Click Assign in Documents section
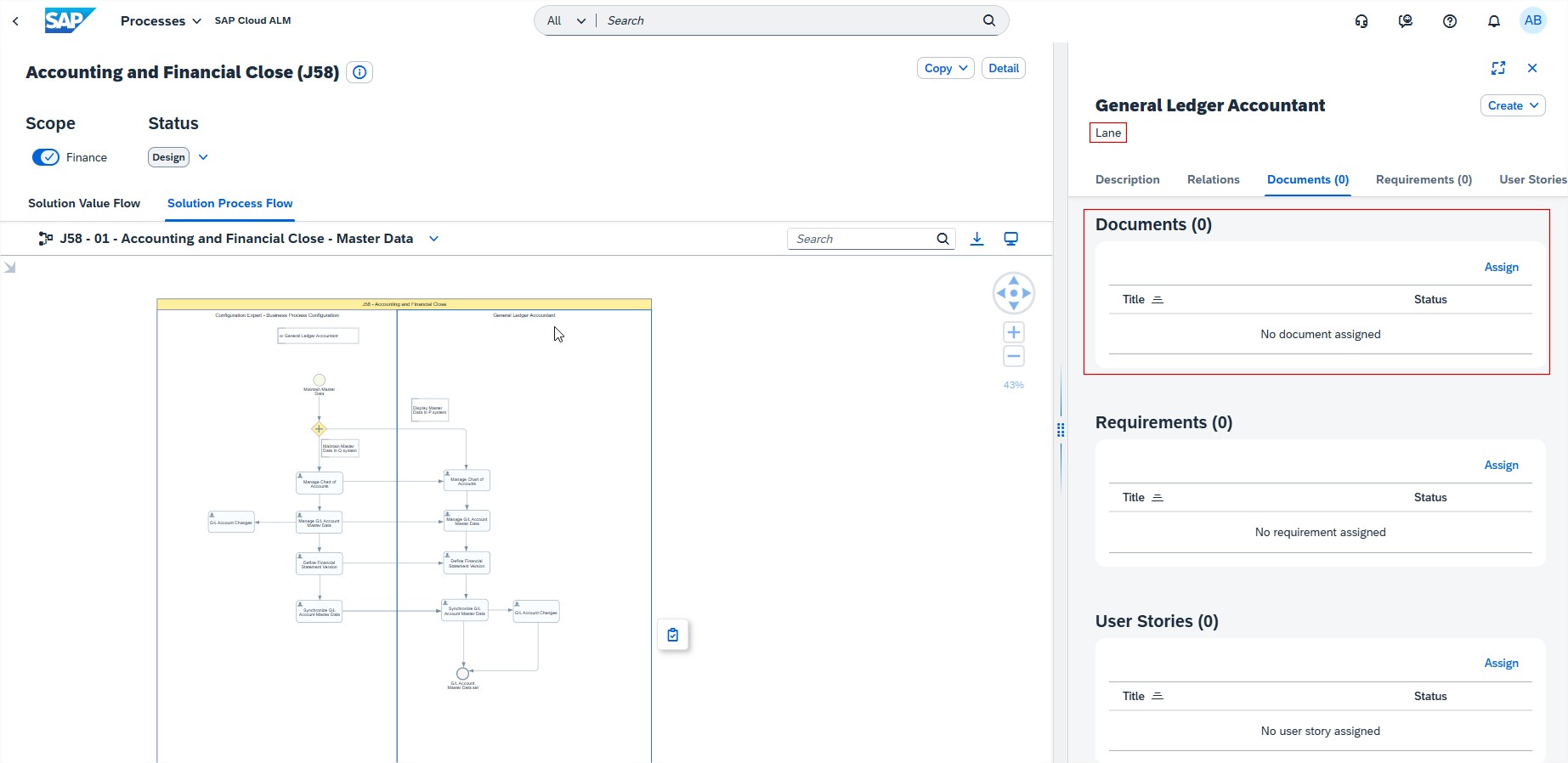The width and height of the screenshot is (1568, 763). tap(1501, 267)
